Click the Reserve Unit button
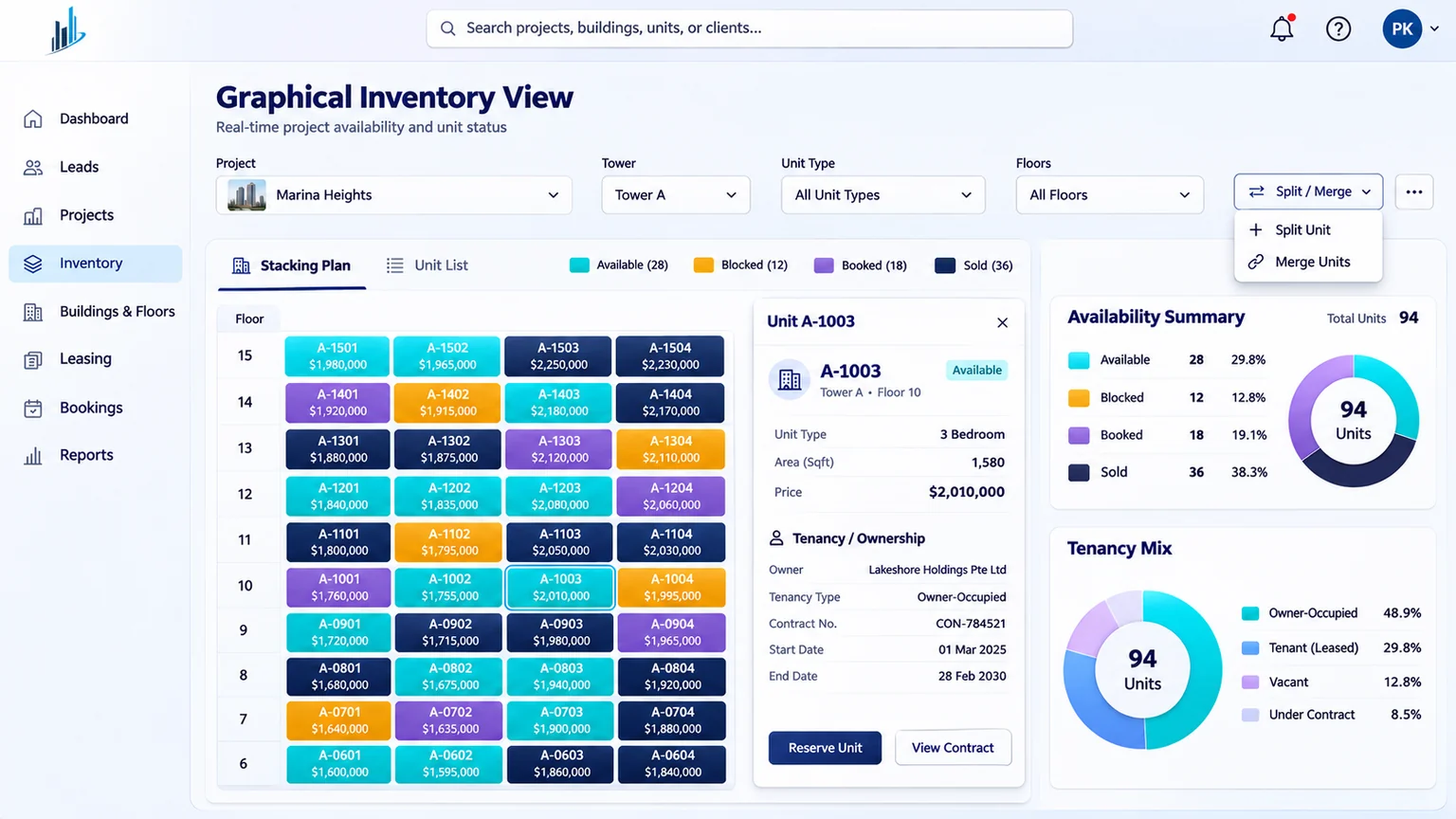The image size is (1456, 819). (x=825, y=748)
